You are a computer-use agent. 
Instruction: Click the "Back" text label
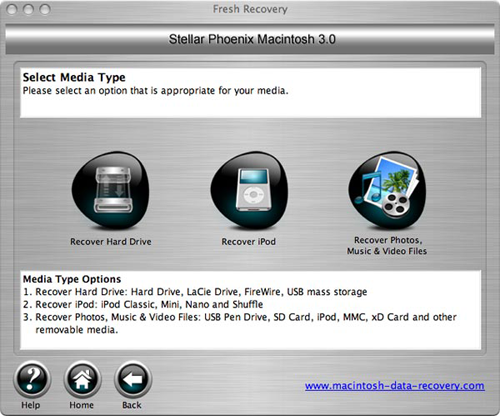(x=132, y=405)
